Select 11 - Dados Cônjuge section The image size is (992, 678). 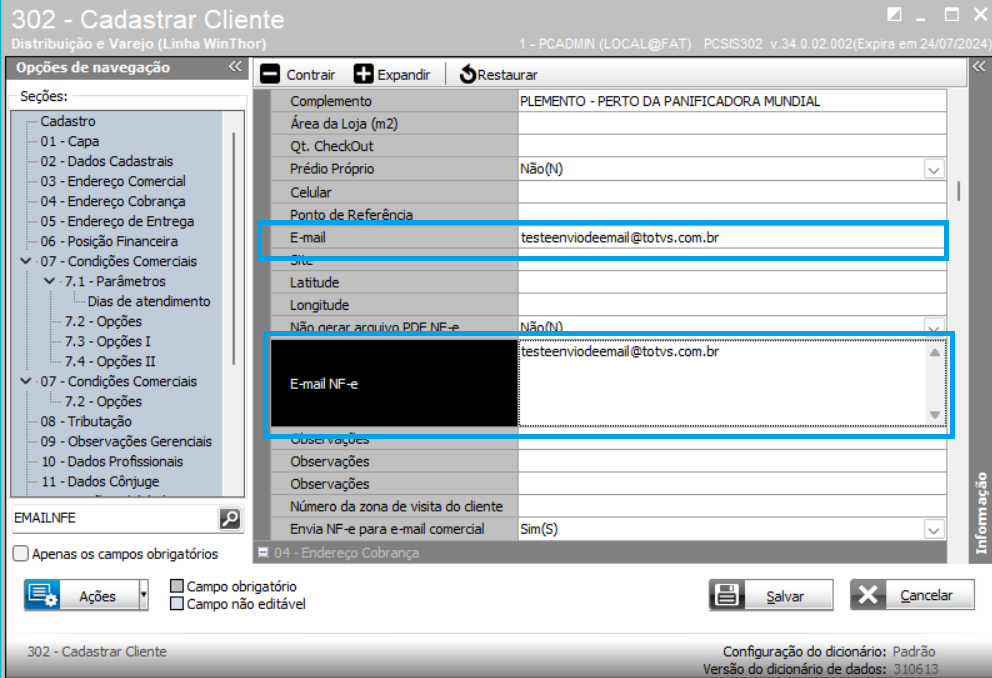(100, 481)
